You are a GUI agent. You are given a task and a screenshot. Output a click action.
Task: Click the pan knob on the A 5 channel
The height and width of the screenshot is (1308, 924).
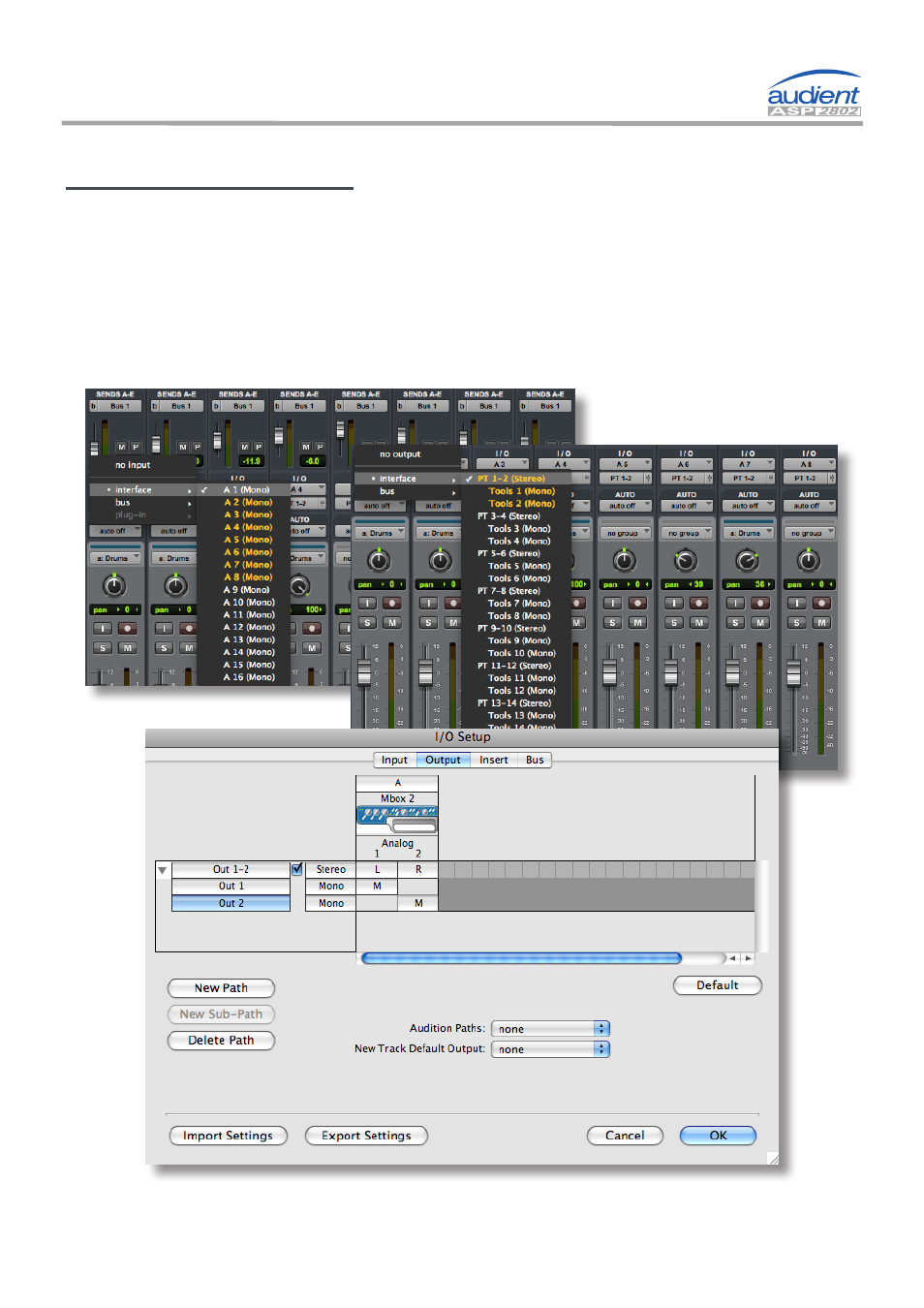point(625,561)
